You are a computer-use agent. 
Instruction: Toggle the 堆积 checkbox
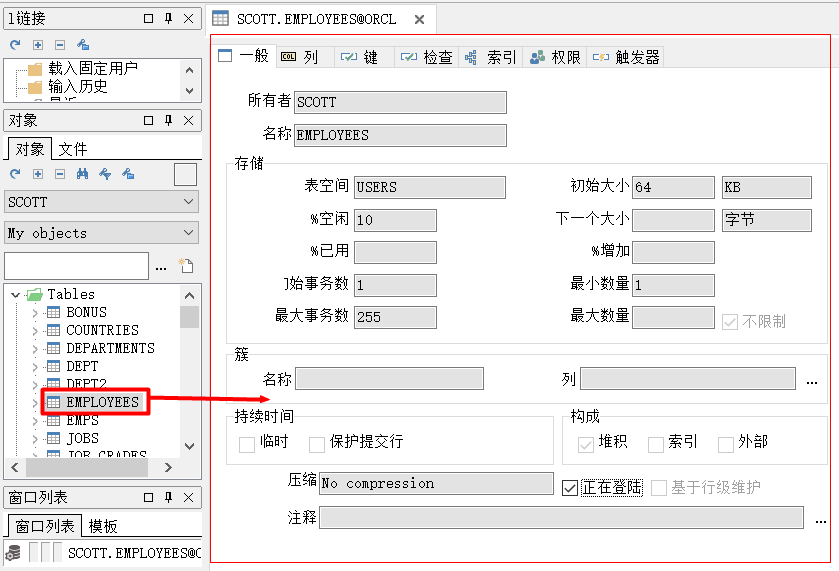(586, 444)
